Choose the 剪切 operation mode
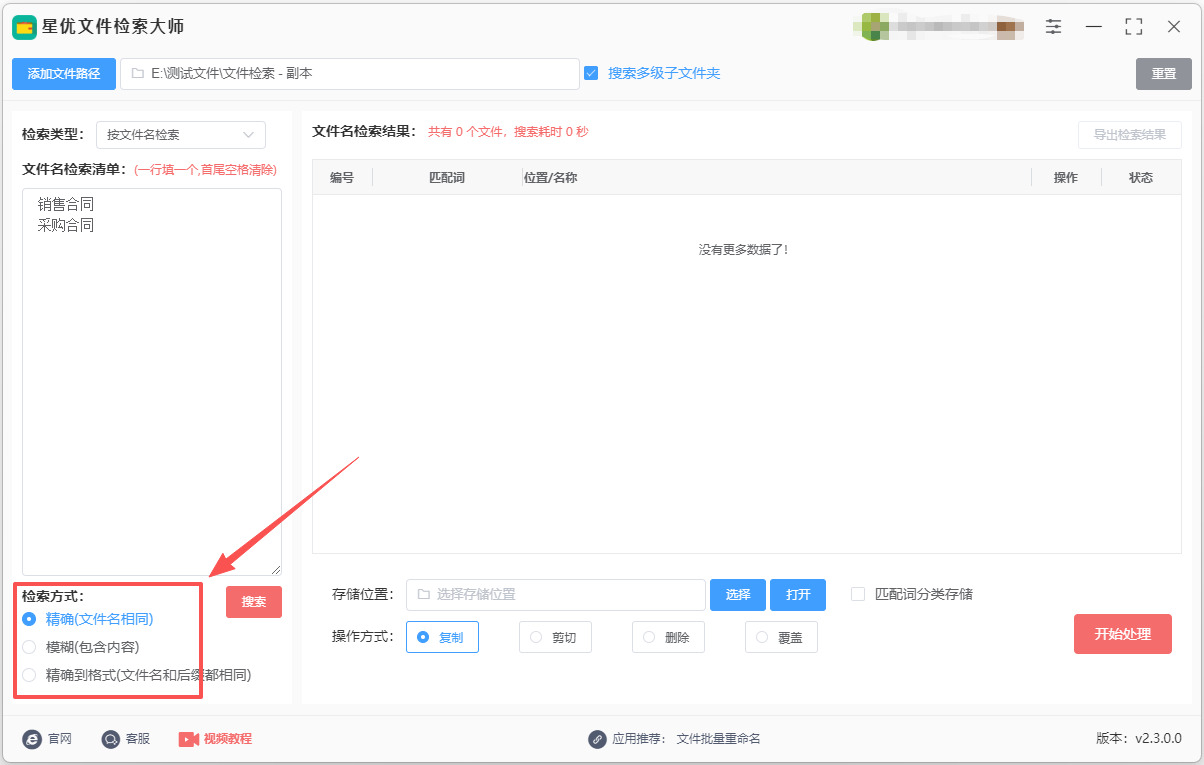Screen dimensions: 1204x765 [x=555, y=637]
